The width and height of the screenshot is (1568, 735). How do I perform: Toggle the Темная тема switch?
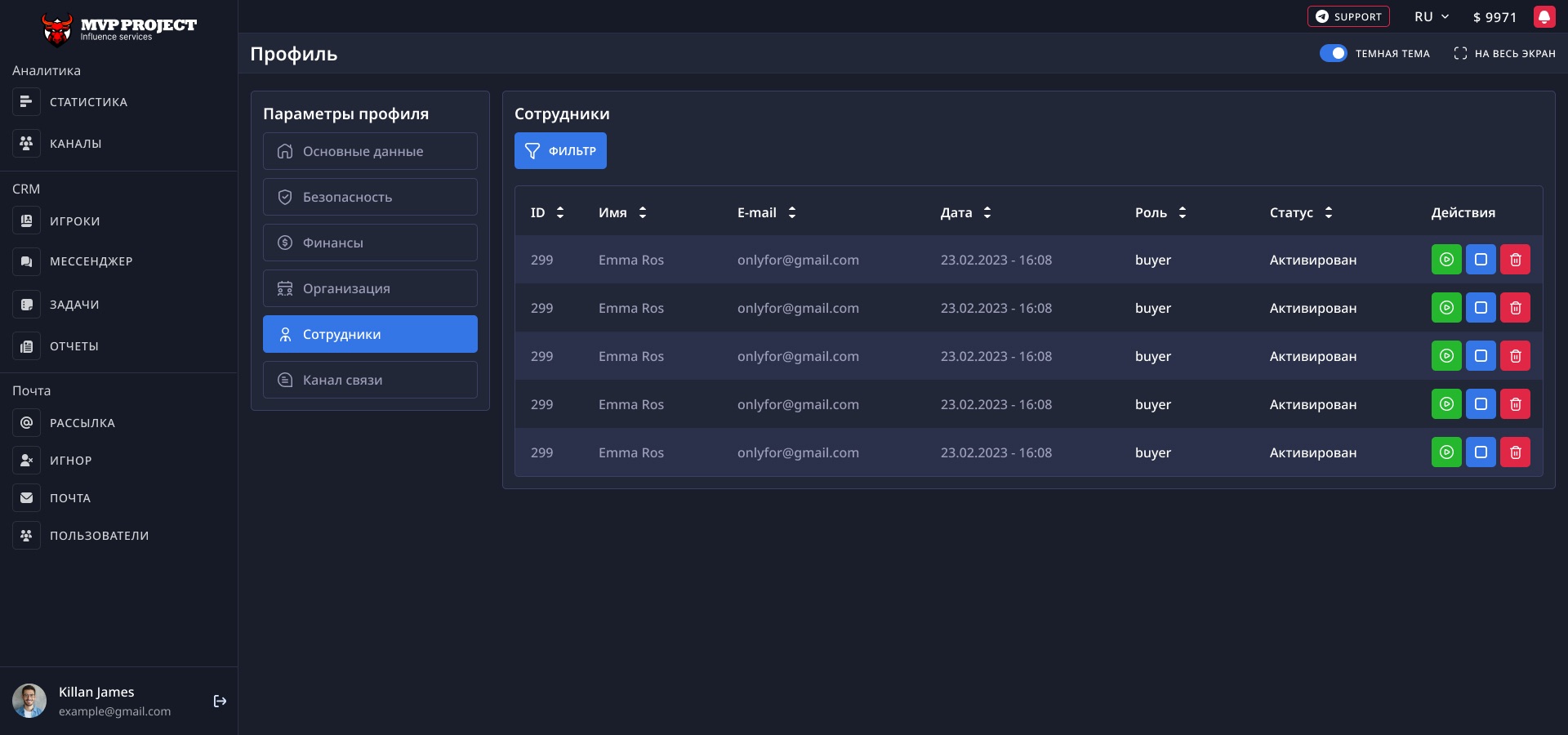pos(1333,53)
